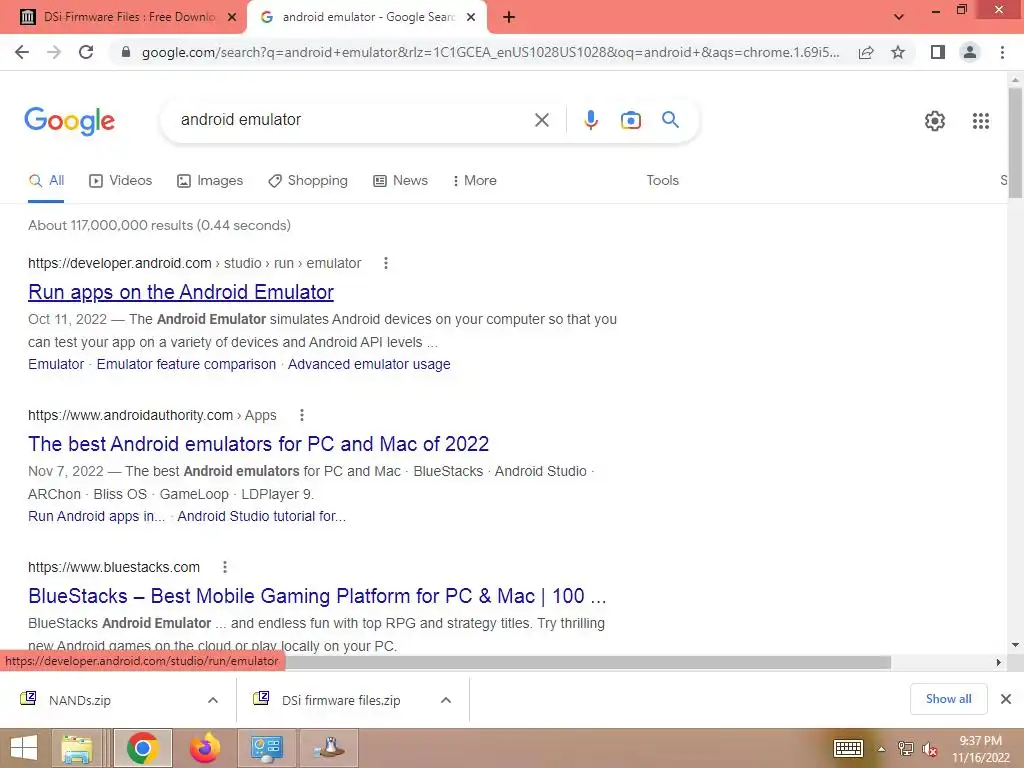Switch to News results

click(400, 181)
